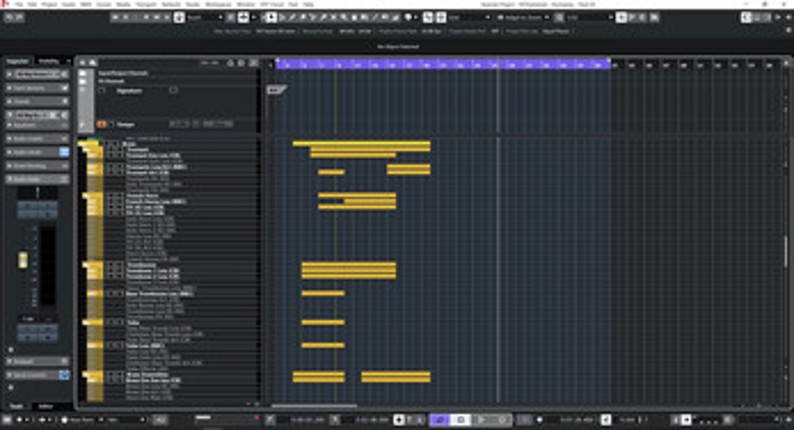Click the toolbar Stop button
This screenshot has height=430, width=794.
[146, 17]
